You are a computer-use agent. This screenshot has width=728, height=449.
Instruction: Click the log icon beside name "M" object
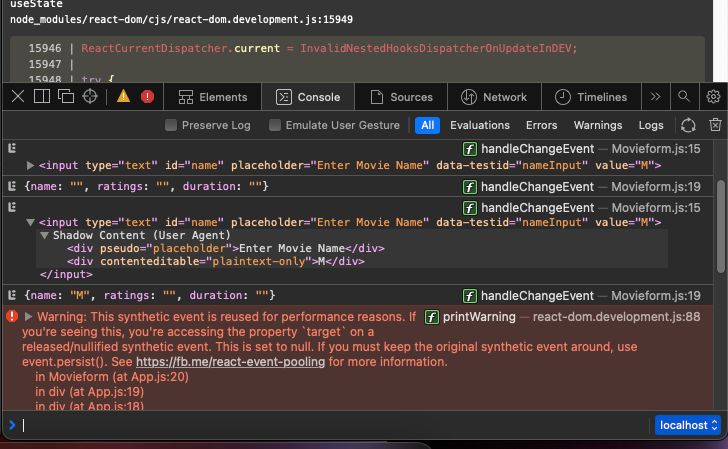click(x=12, y=295)
